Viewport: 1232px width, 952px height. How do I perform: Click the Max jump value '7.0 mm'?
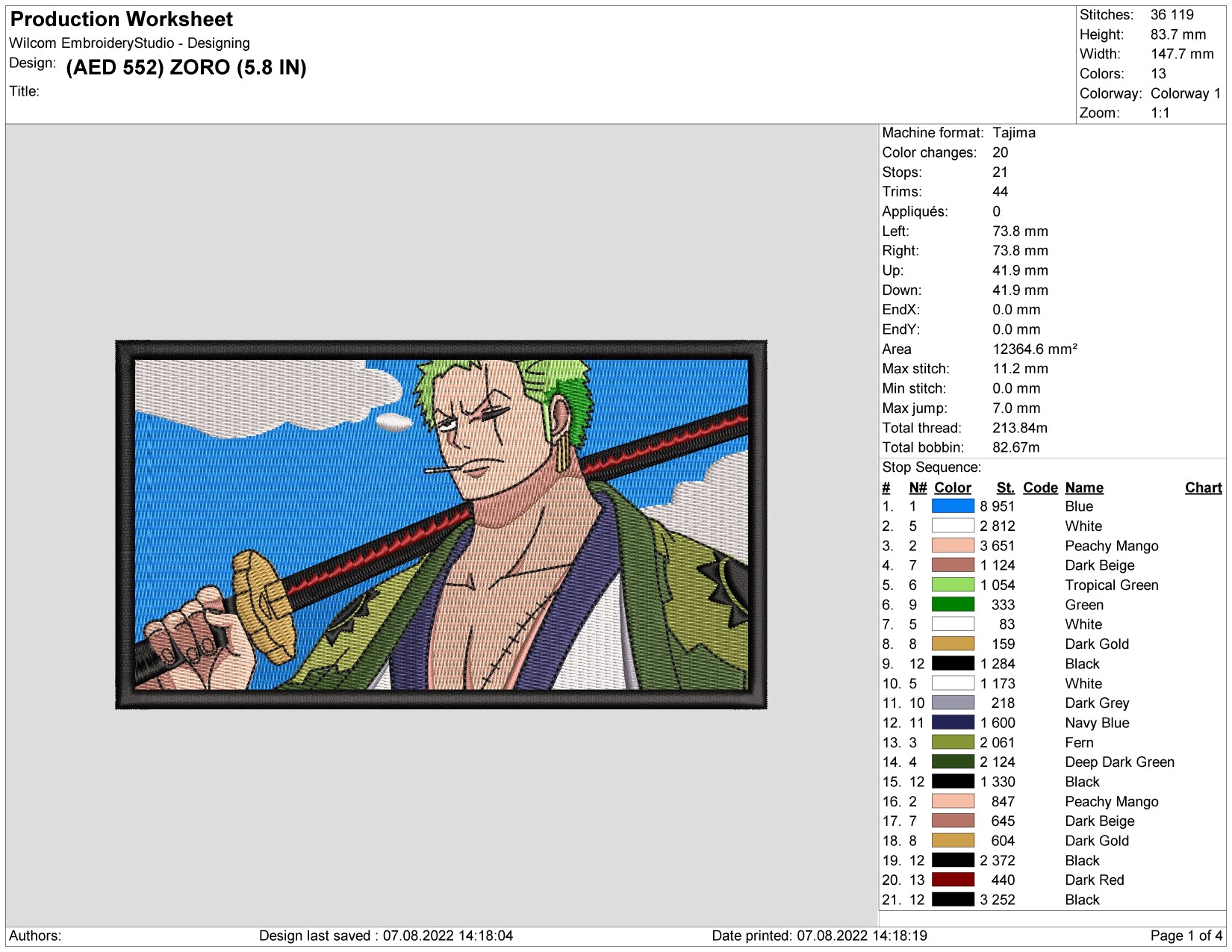pos(1015,408)
